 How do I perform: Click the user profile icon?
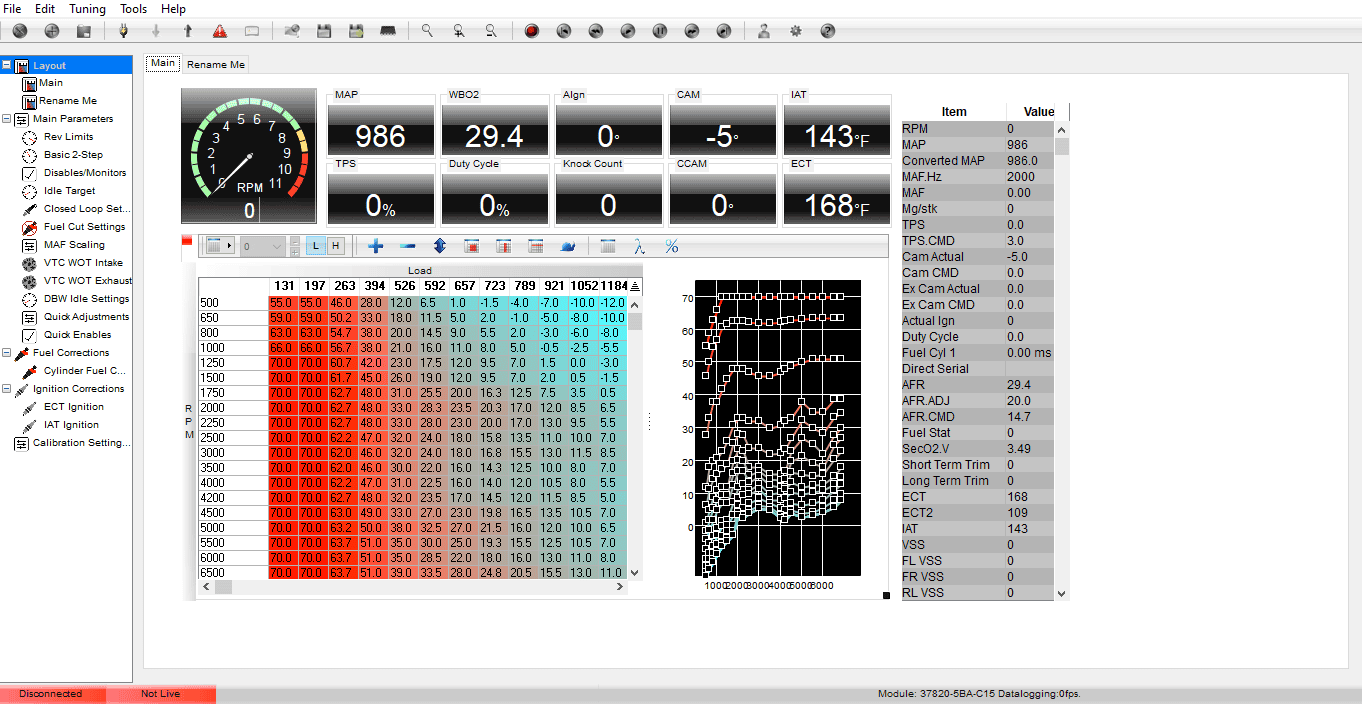tap(763, 31)
